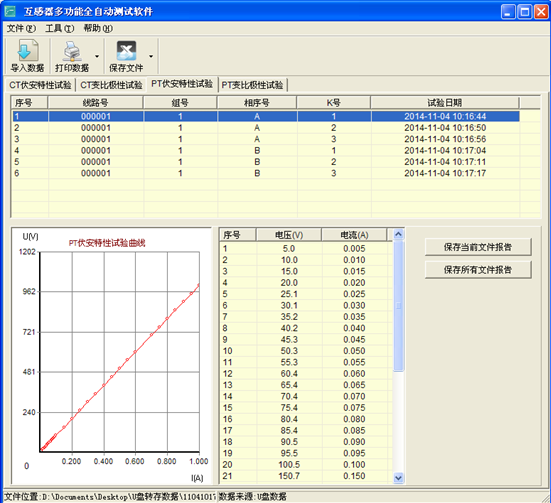
Task: Open the 文件 menu
Action: pos(21,28)
